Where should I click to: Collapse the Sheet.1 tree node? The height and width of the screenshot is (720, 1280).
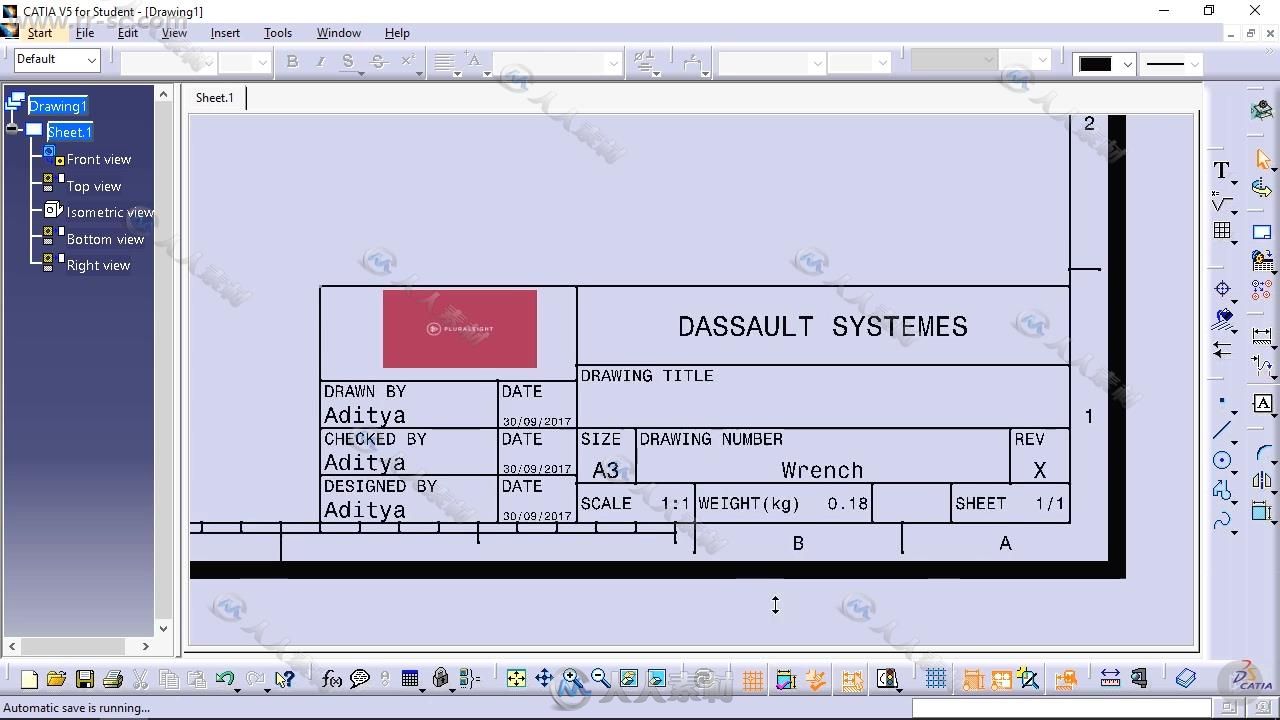13,130
